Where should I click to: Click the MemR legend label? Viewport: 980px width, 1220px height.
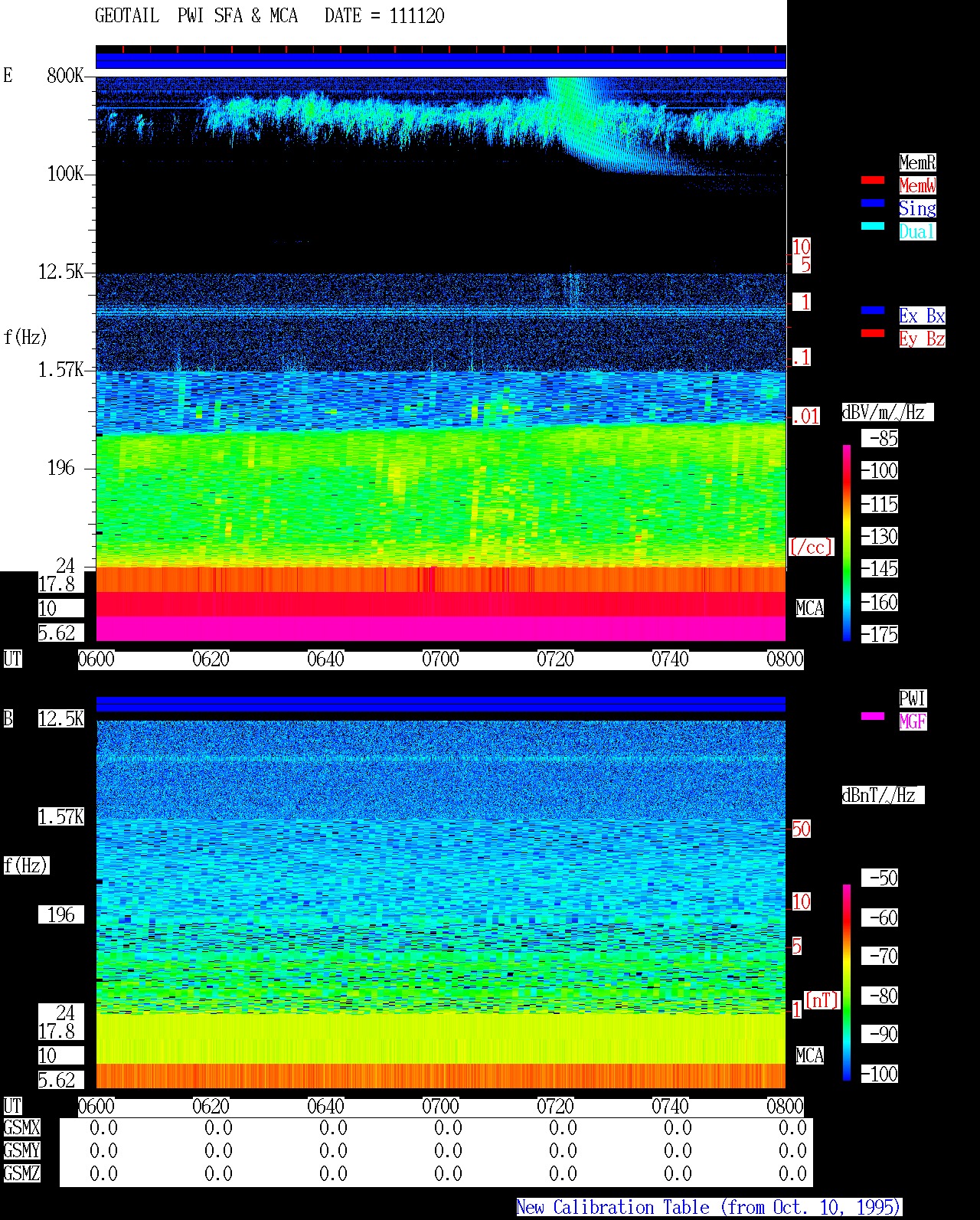(x=917, y=162)
